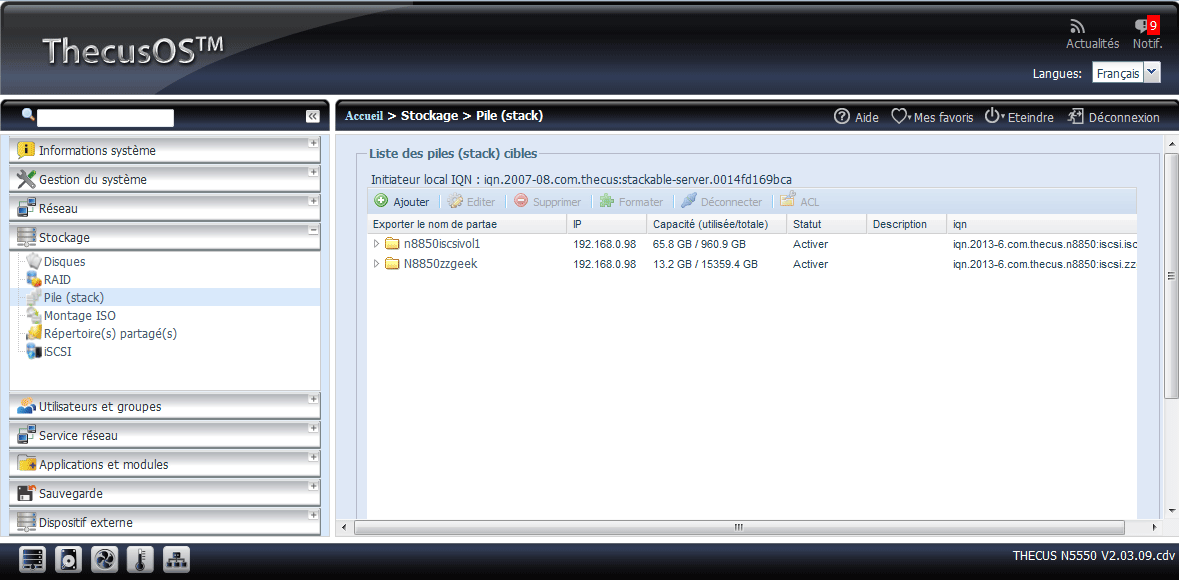
Task: Click the Activer status of n8850iscsivol1
Action: click(811, 244)
